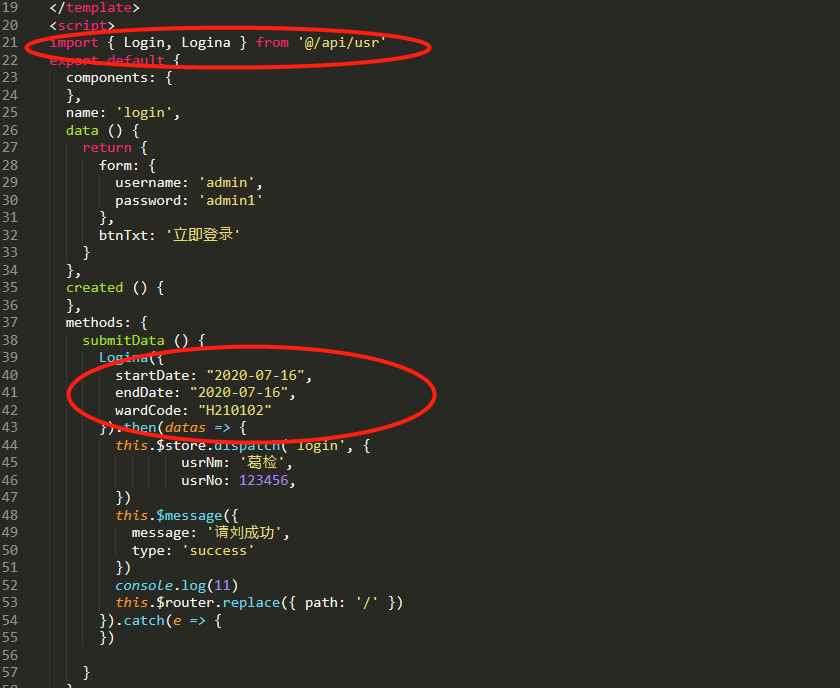Click '$store' in the dispatch line
840x688 pixels.
point(181,445)
